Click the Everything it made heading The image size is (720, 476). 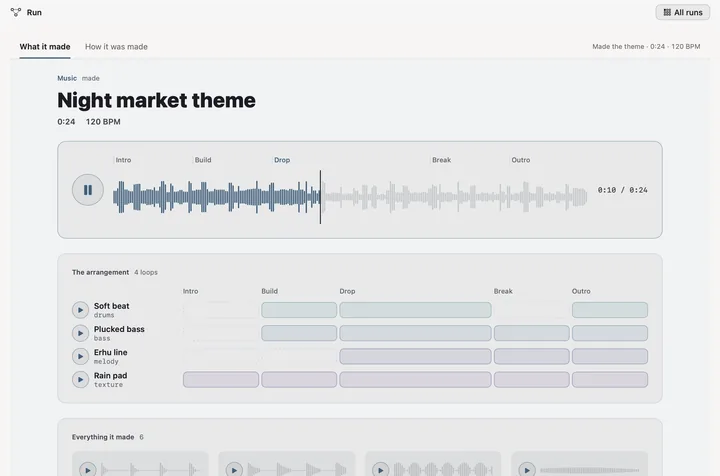click(103, 437)
